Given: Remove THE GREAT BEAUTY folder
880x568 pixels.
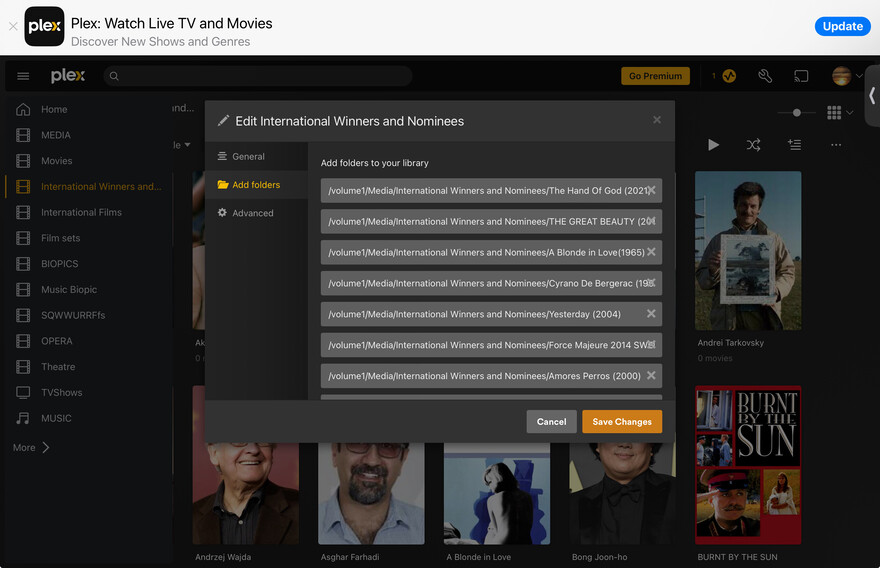Looking at the screenshot, I should click(x=651, y=221).
